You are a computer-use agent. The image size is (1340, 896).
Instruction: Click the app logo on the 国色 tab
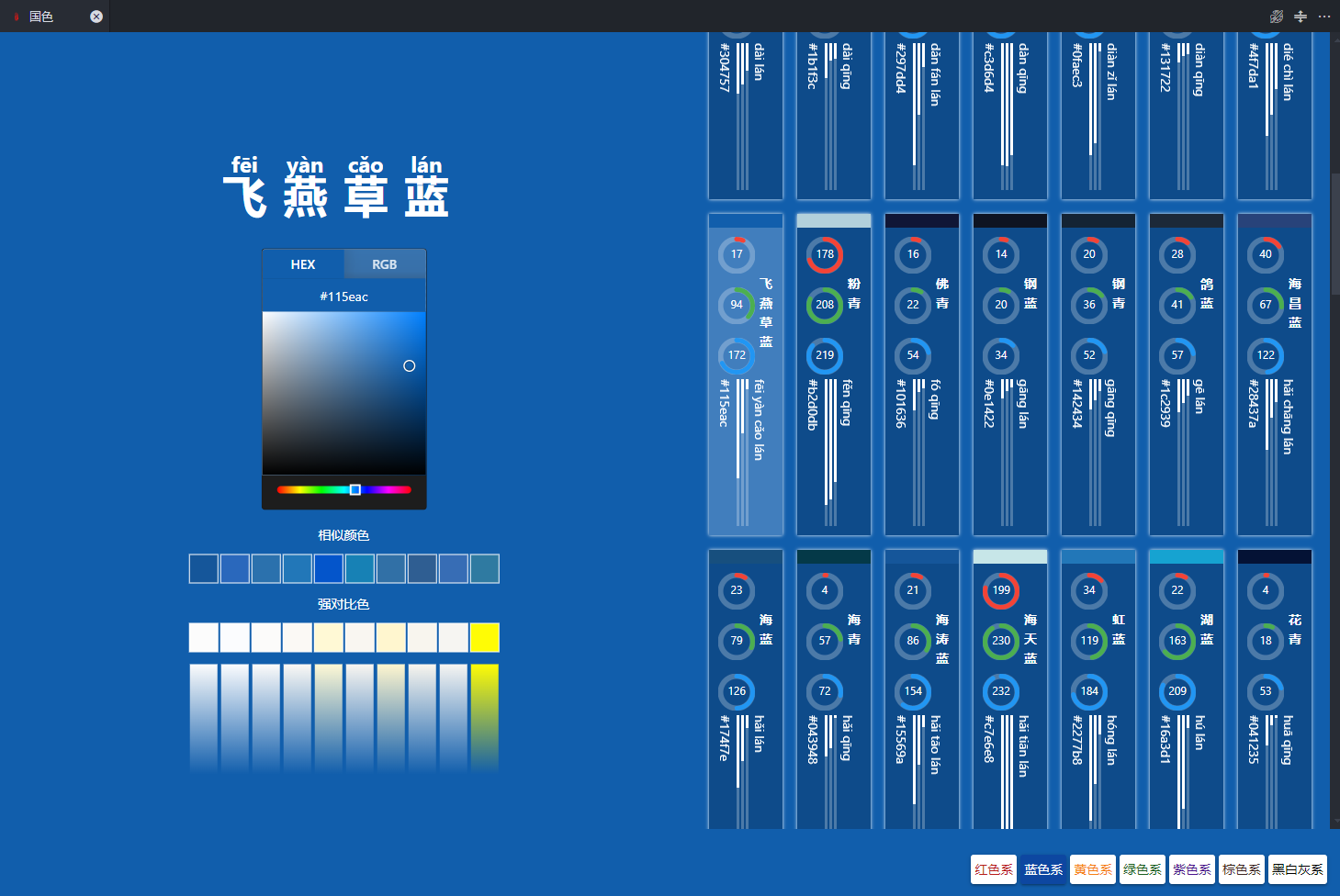(16, 16)
